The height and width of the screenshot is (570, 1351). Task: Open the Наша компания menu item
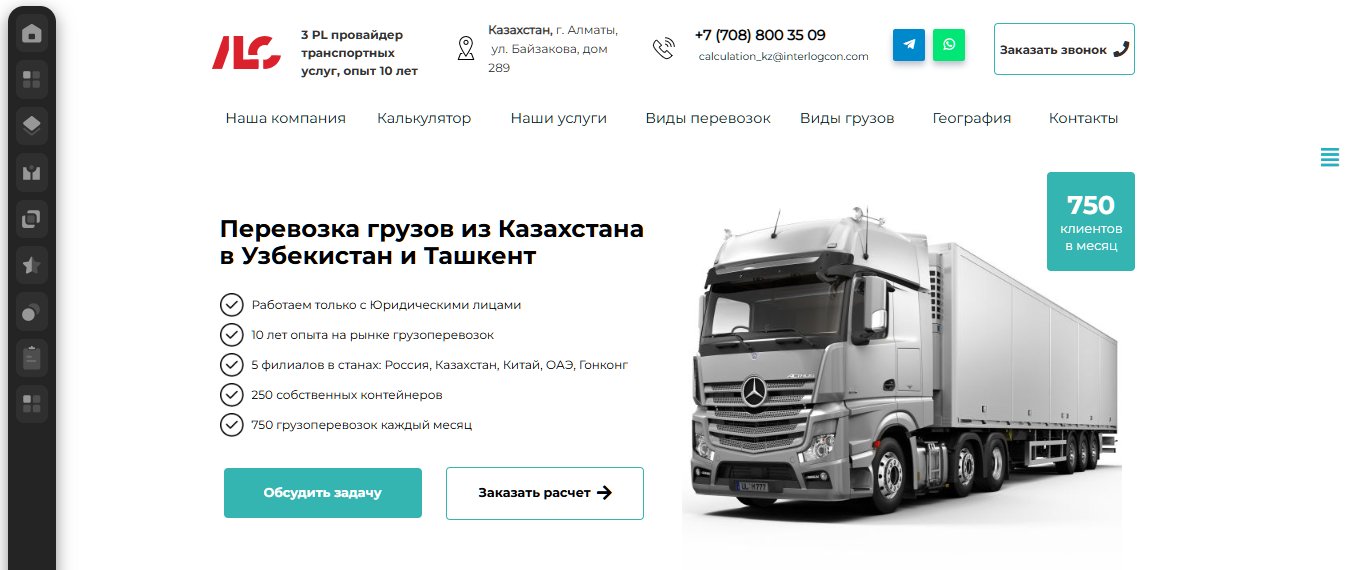(285, 118)
